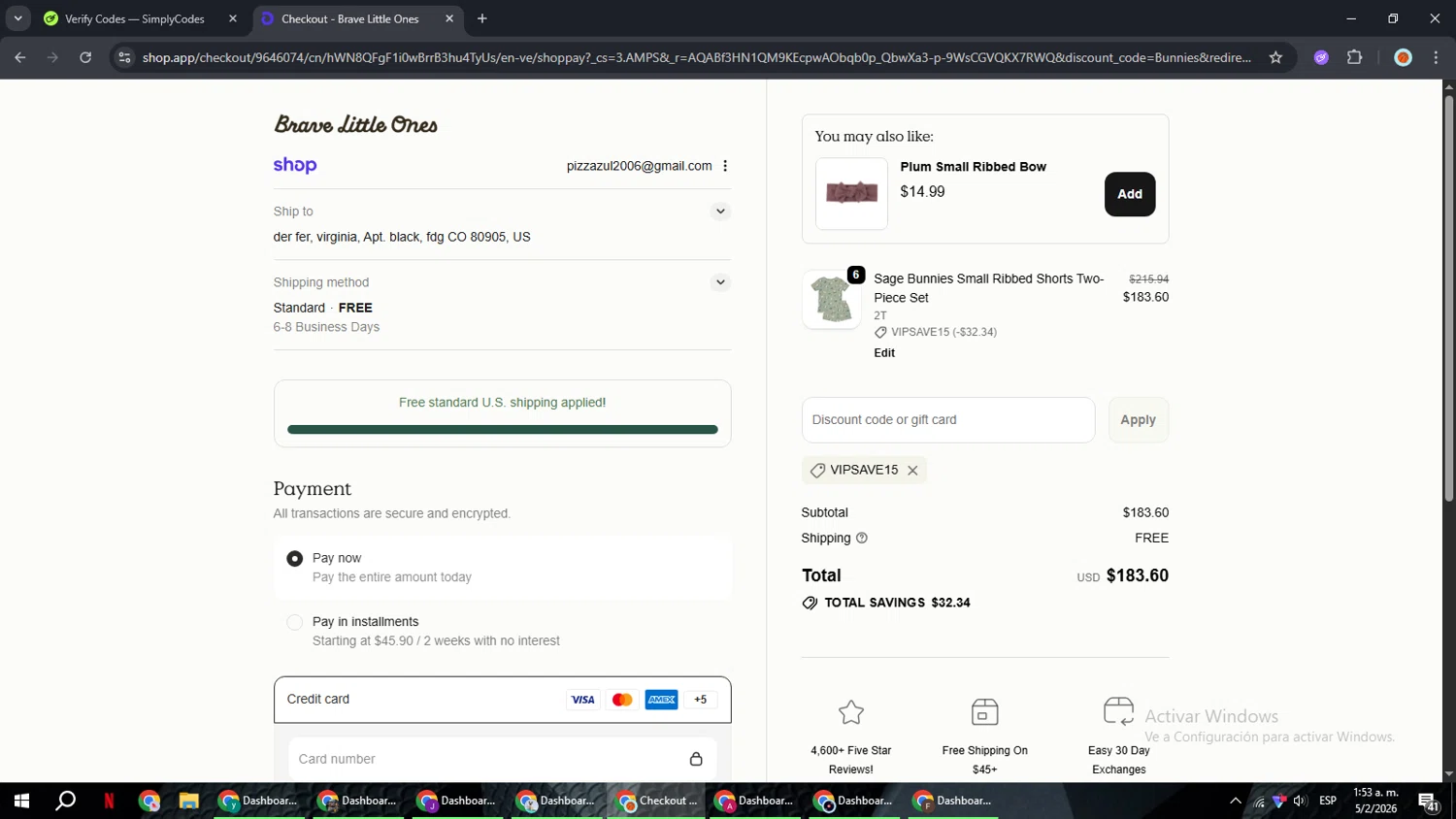Switch to Checkout - Brave Little Ones tab
Image resolution: width=1456 pixels, height=819 pixels.
350,18
